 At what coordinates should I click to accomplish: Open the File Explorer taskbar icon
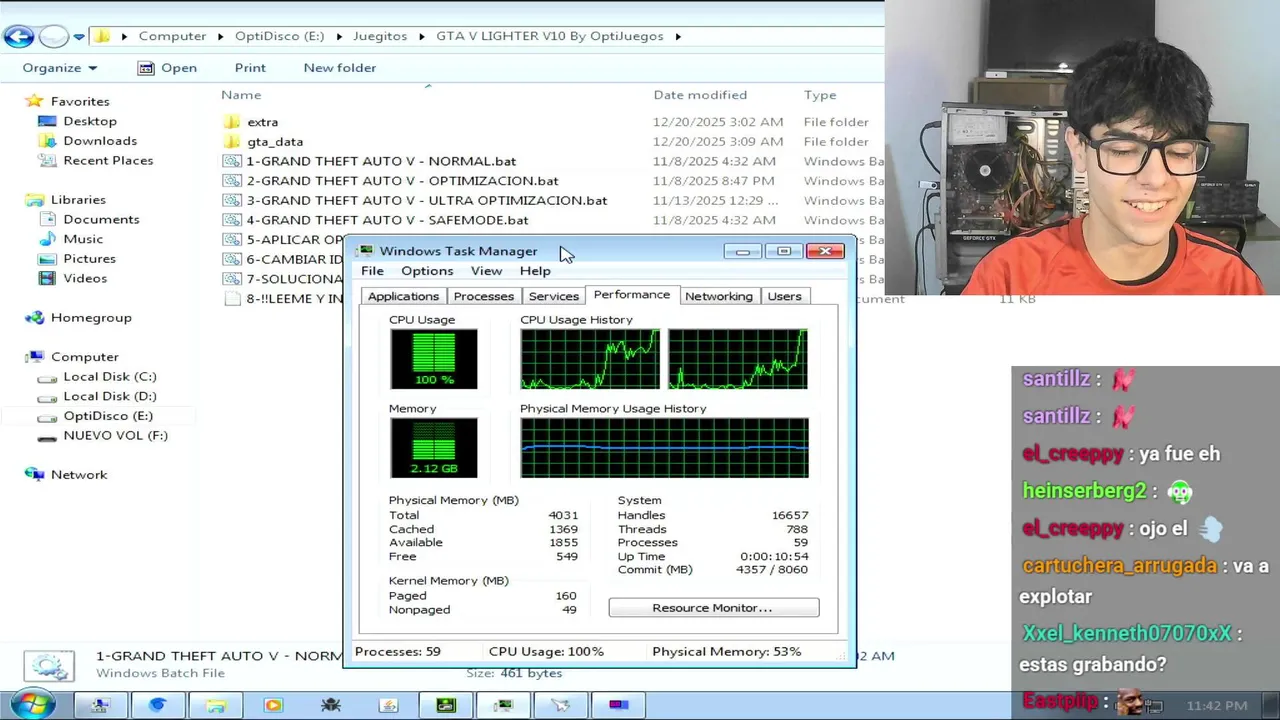coord(215,705)
